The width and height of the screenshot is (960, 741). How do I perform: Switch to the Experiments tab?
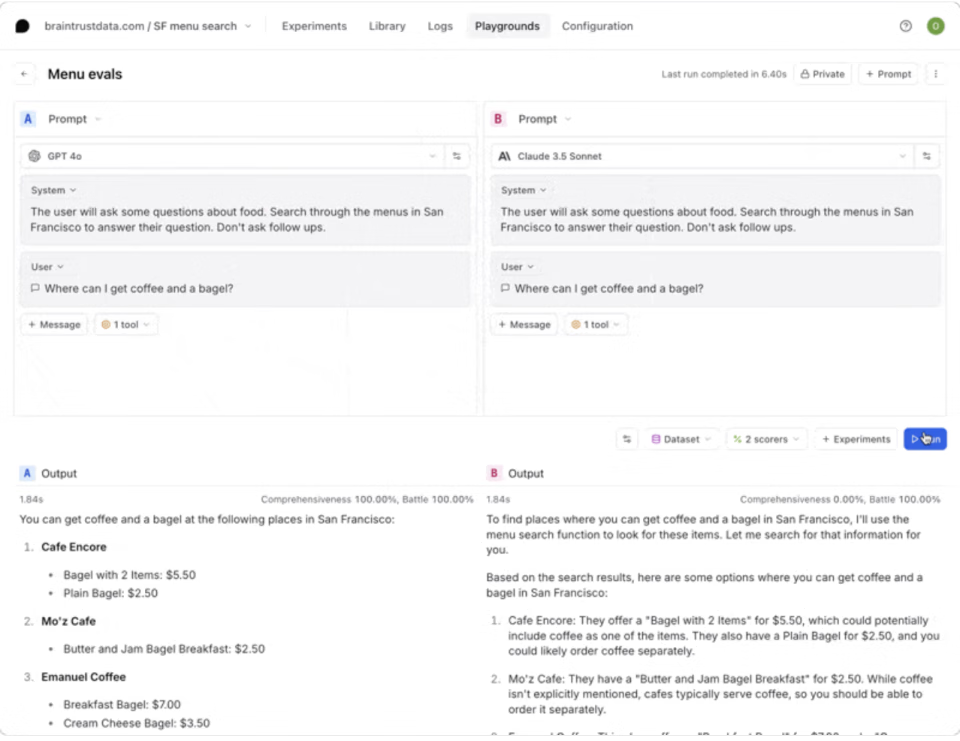(314, 26)
